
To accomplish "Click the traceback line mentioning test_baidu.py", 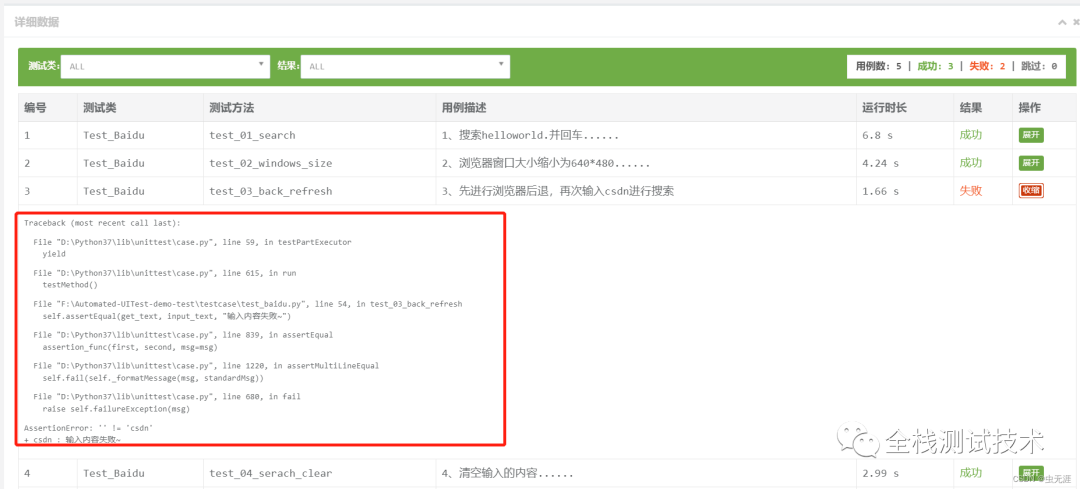I will pos(248,304).
